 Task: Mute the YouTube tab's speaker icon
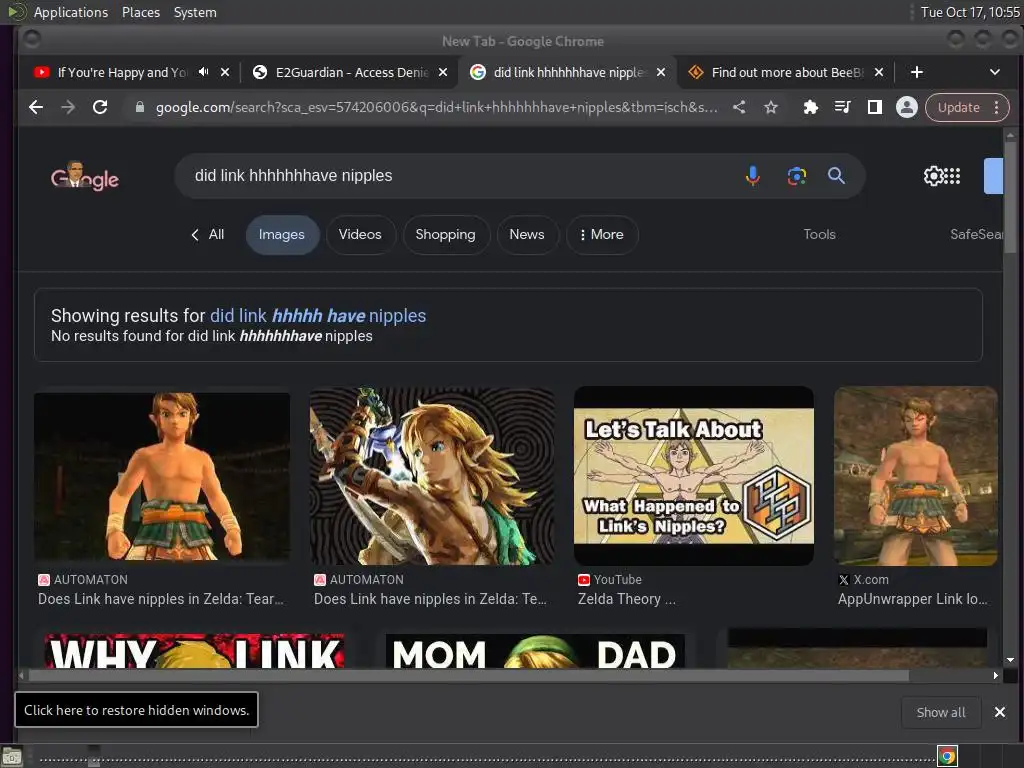pyautogui.click(x=204, y=72)
